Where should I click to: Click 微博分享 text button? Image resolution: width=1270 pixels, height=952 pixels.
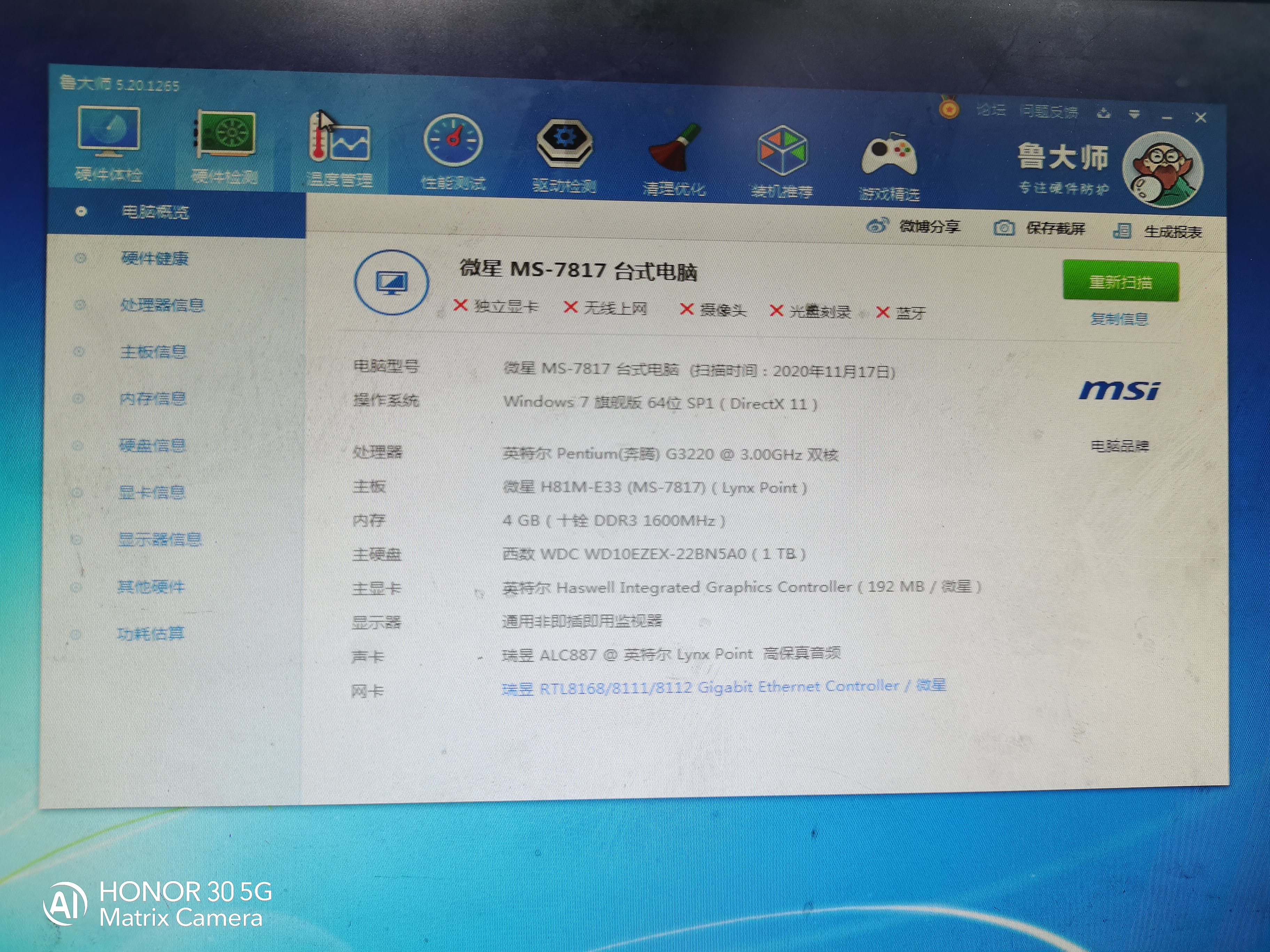click(x=930, y=227)
